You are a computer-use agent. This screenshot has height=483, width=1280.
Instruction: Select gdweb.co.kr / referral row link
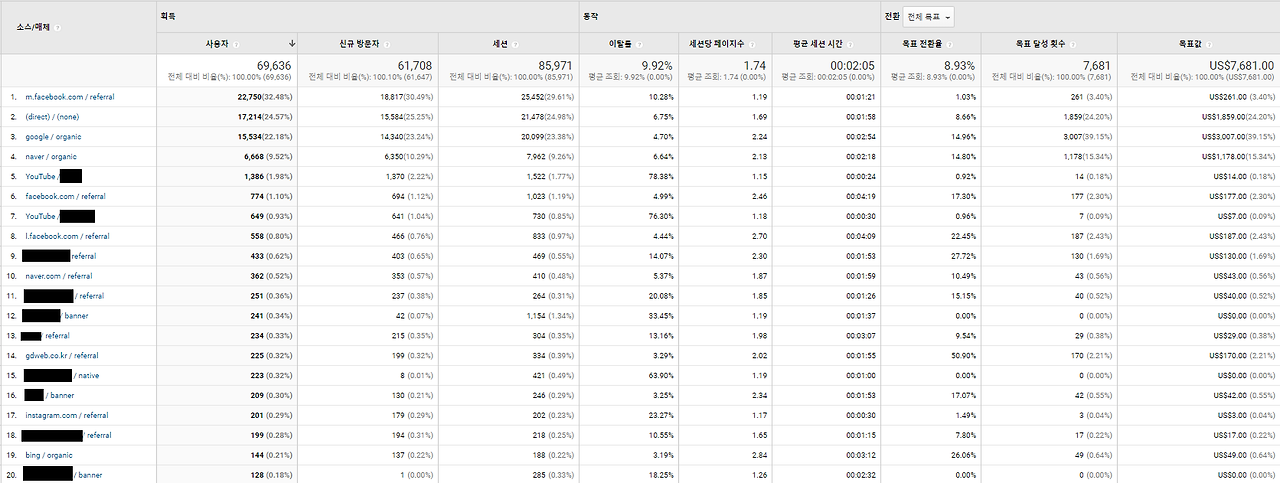(62, 355)
